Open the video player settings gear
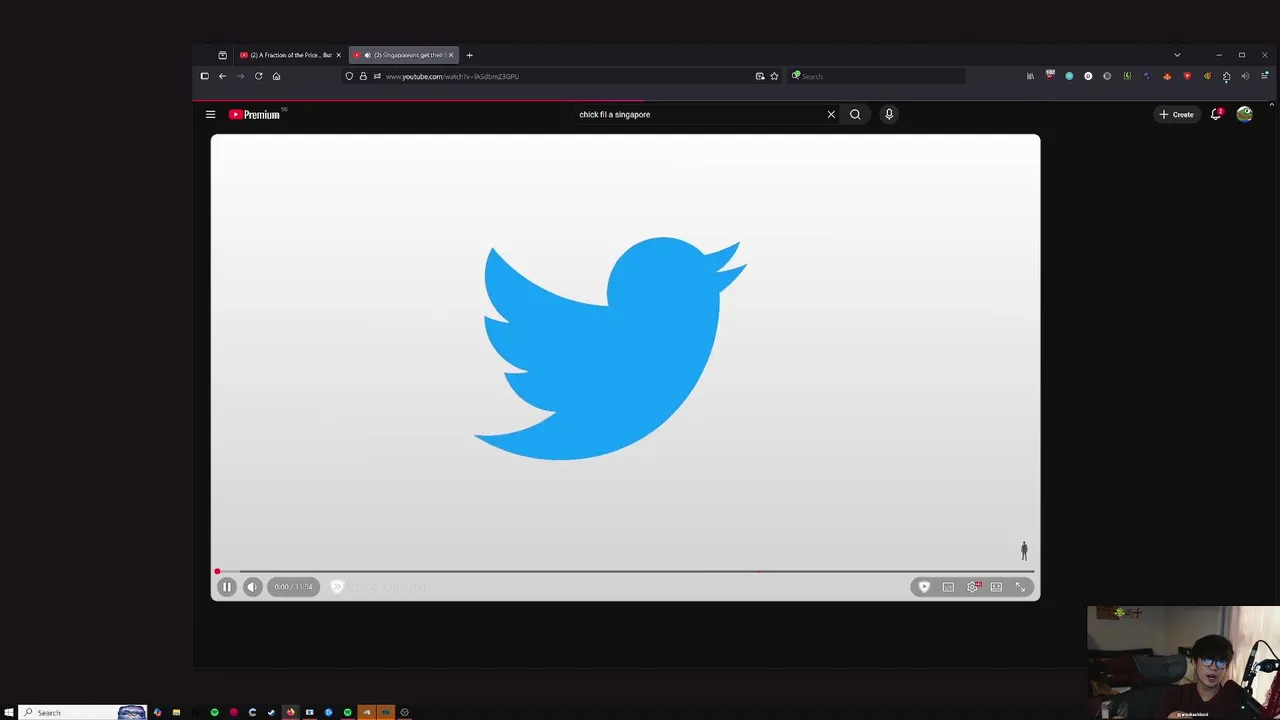Viewport: 1280px width, 720px height. 972,587
